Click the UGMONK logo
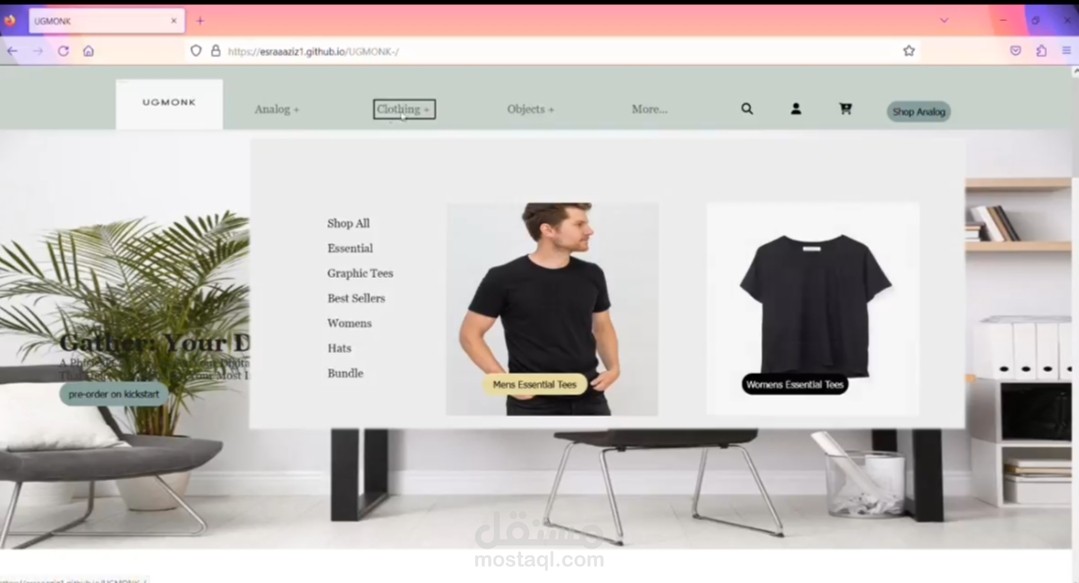Screen dimensions: 1079x583 click(168, 103)
